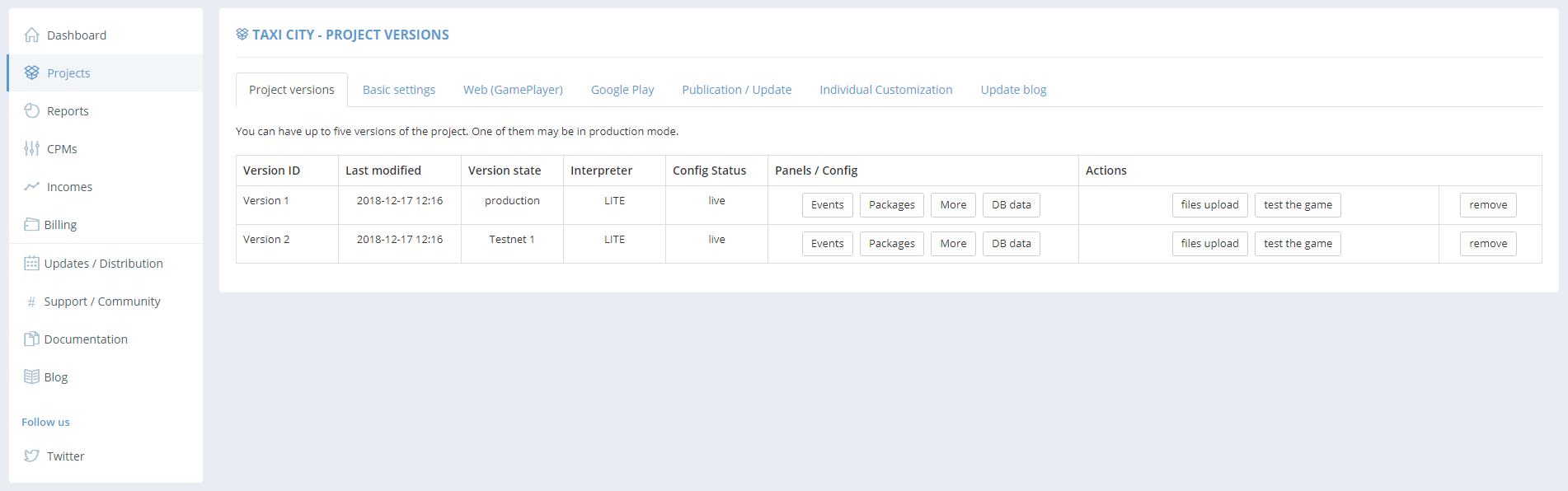Open Events for Version 1
Screen dimensions: 1568x491
[827, 205]
